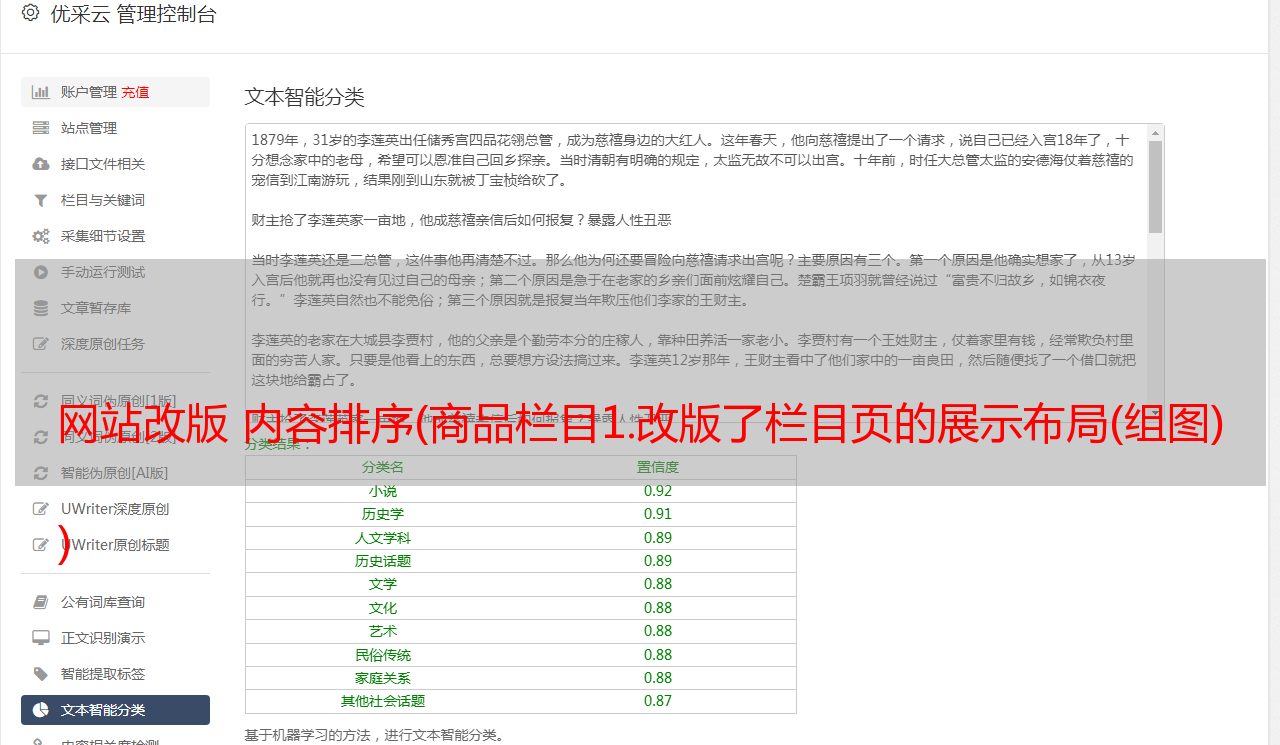The width and height of the screenshot is (1280, 745).
Task: Open 正文识别演示 monitor icon
Action: pos(41,638)
